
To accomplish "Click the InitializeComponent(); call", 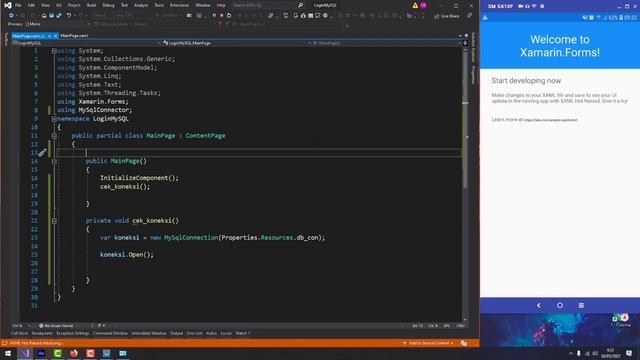I will click(139, 178).
